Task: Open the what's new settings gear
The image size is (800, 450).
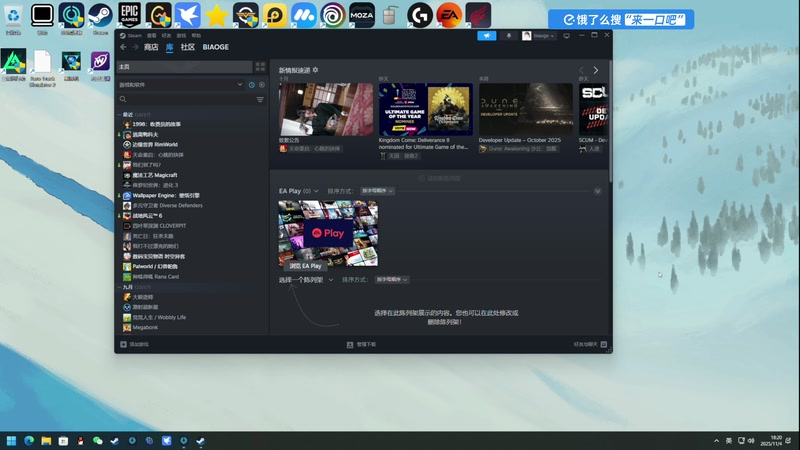Action: (x=315, y=70)
